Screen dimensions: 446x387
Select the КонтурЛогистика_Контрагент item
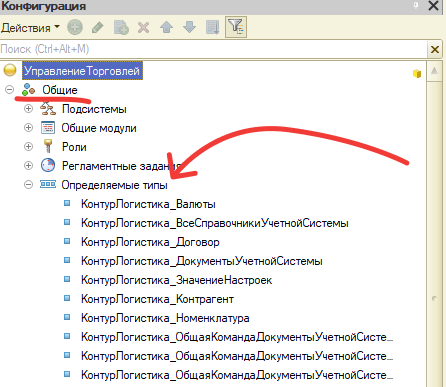[157, 299]
